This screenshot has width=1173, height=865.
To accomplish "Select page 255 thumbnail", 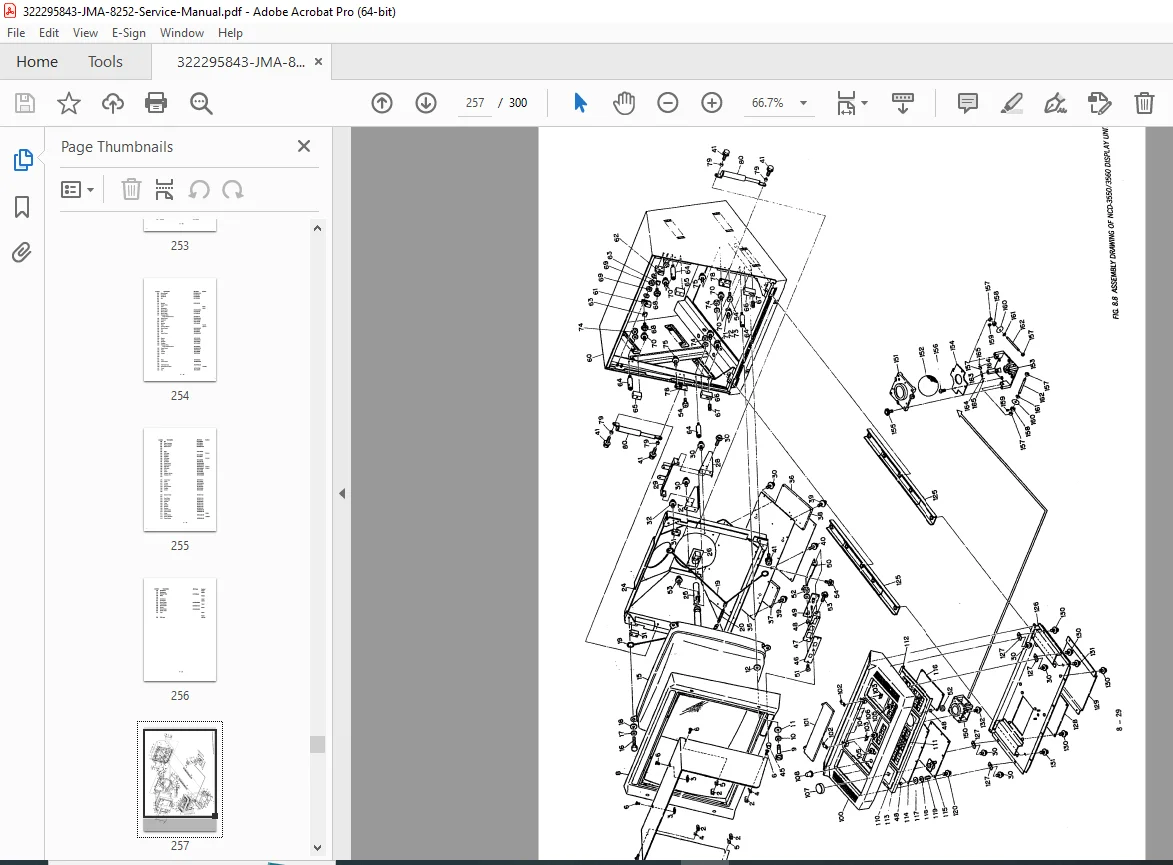I will click(180, 480).
